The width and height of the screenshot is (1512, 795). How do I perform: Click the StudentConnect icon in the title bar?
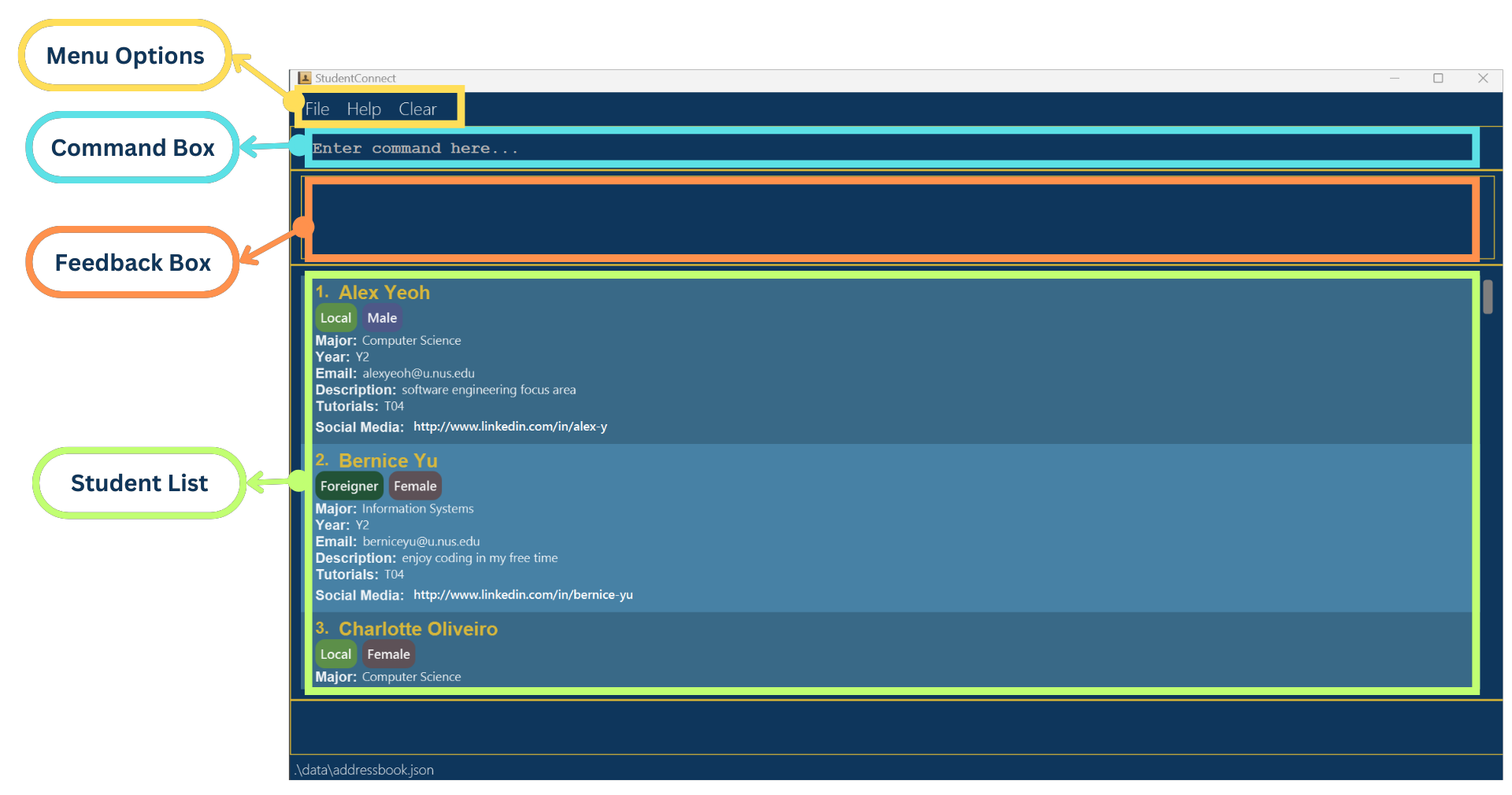pyautogui.click(x=304, y=78)
